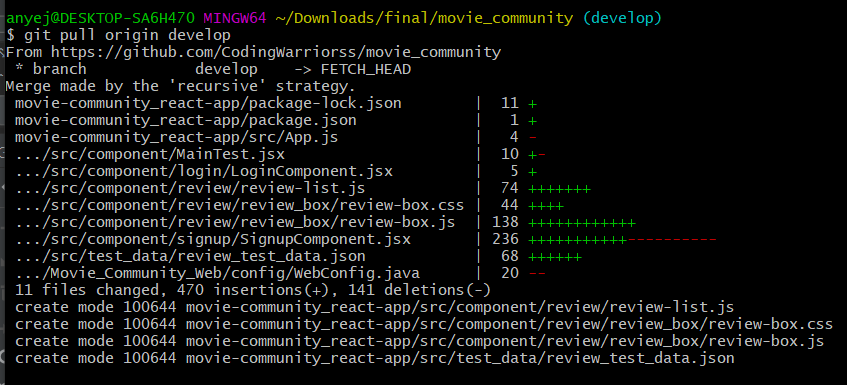Click the change count 74 for review-list.js
847x385 pixels.
pyautogui.click(x=509, y=188)
